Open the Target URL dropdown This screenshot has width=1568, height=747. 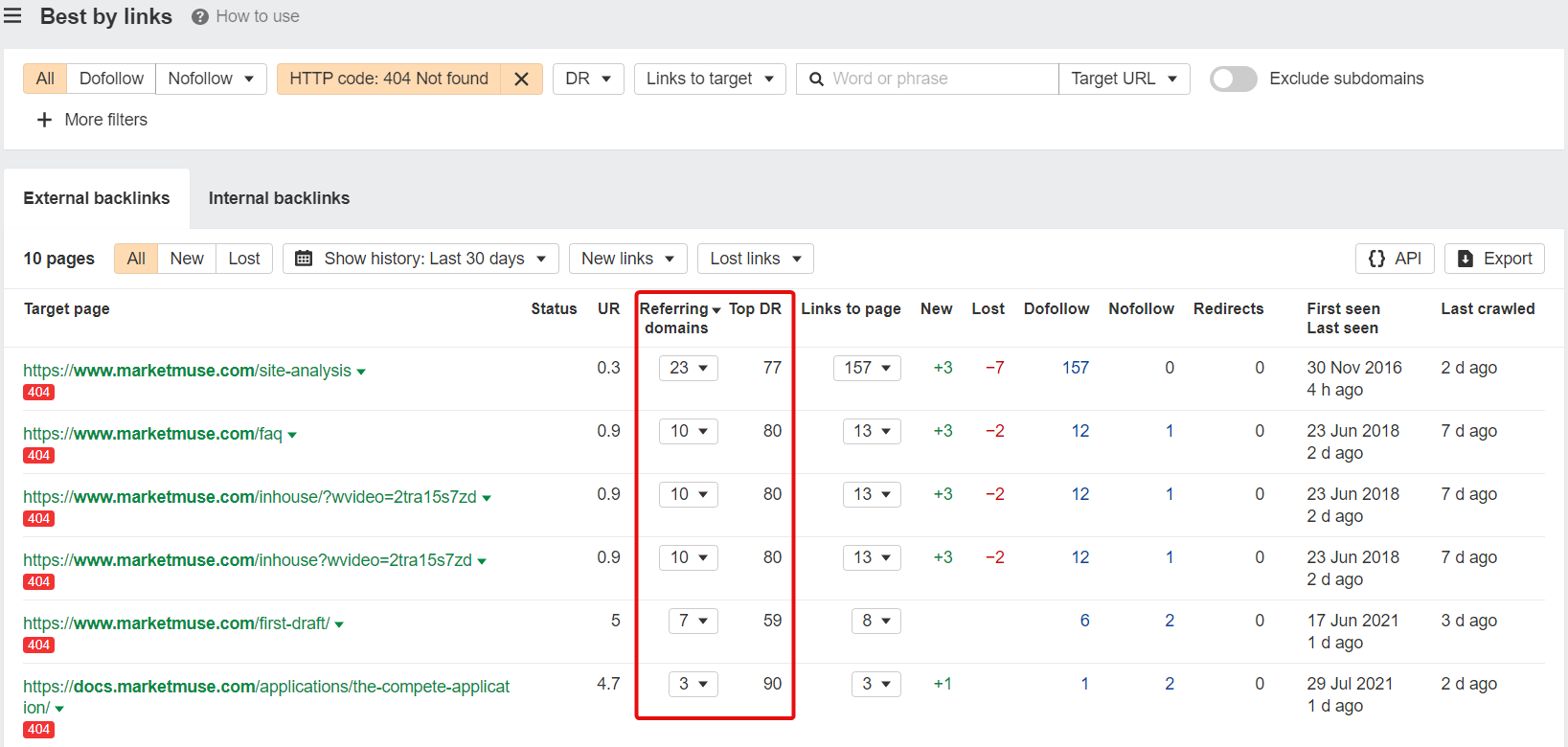[1125, 79]
